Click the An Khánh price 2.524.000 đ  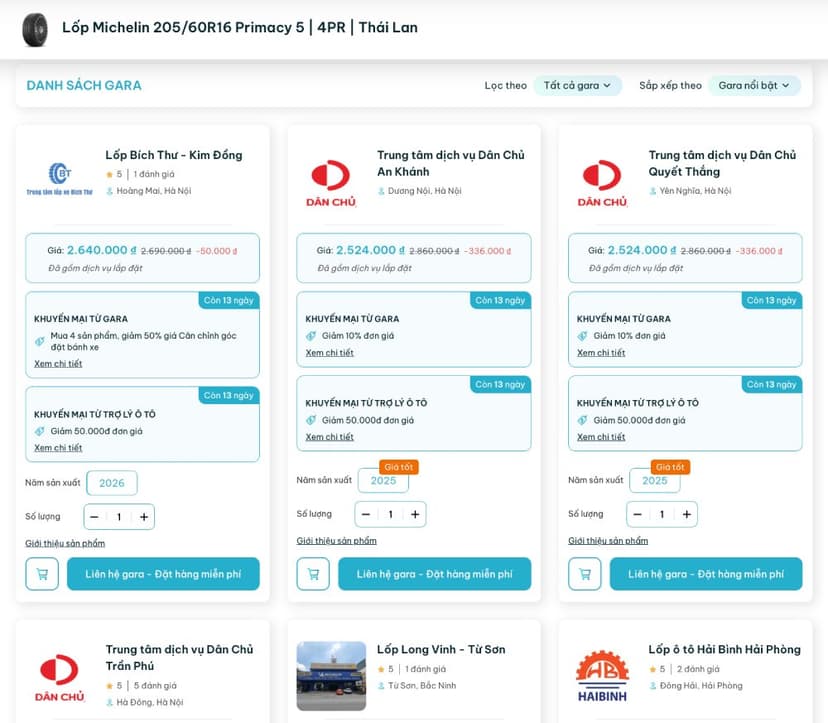pos(371,250)
